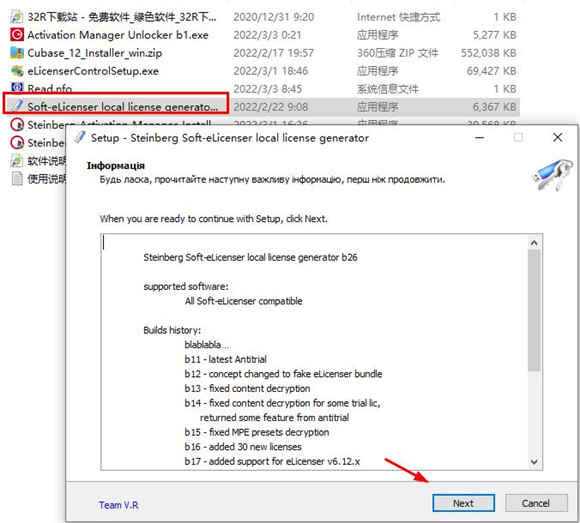Click the Read.nfo file icon

[17, 88]
